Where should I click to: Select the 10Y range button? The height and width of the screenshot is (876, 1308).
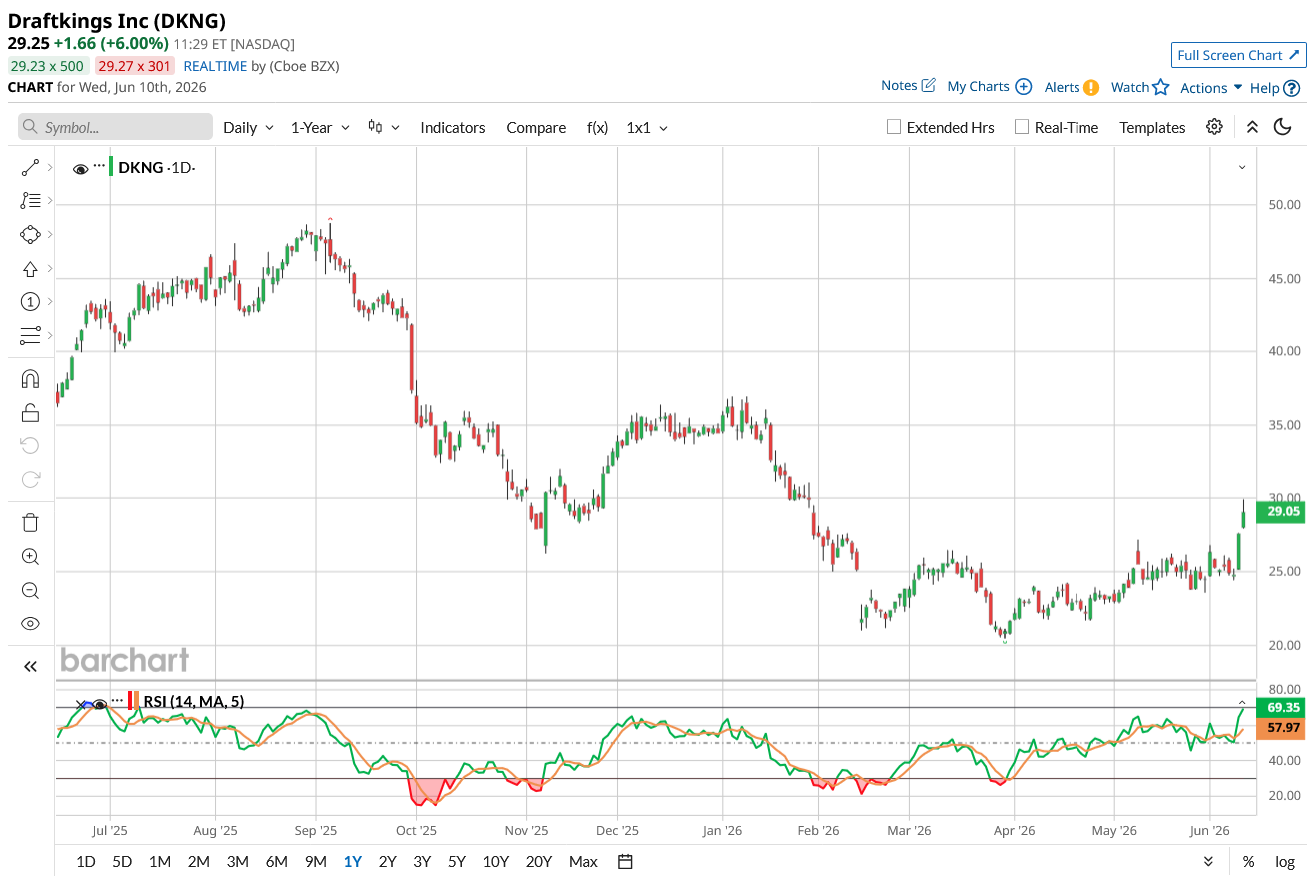click(496, 862)
